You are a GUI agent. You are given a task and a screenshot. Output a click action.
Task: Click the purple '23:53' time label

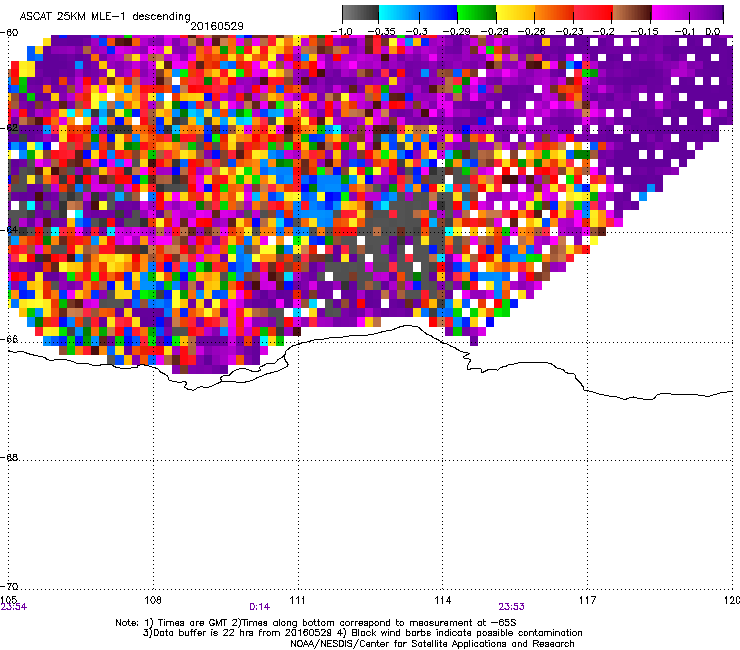click(x=512, y=607)
